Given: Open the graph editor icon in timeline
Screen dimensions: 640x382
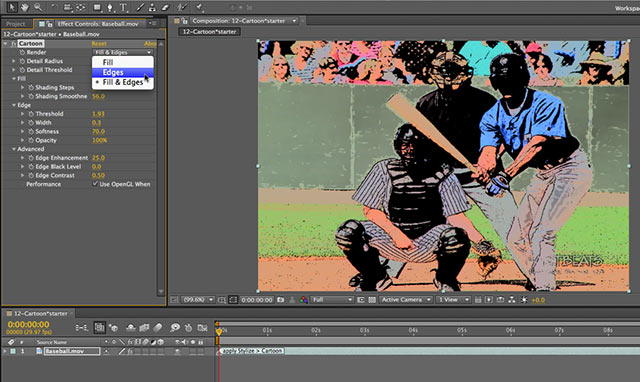Looking at the screenshot, I should pyautogui.click(x=202, y=328).
